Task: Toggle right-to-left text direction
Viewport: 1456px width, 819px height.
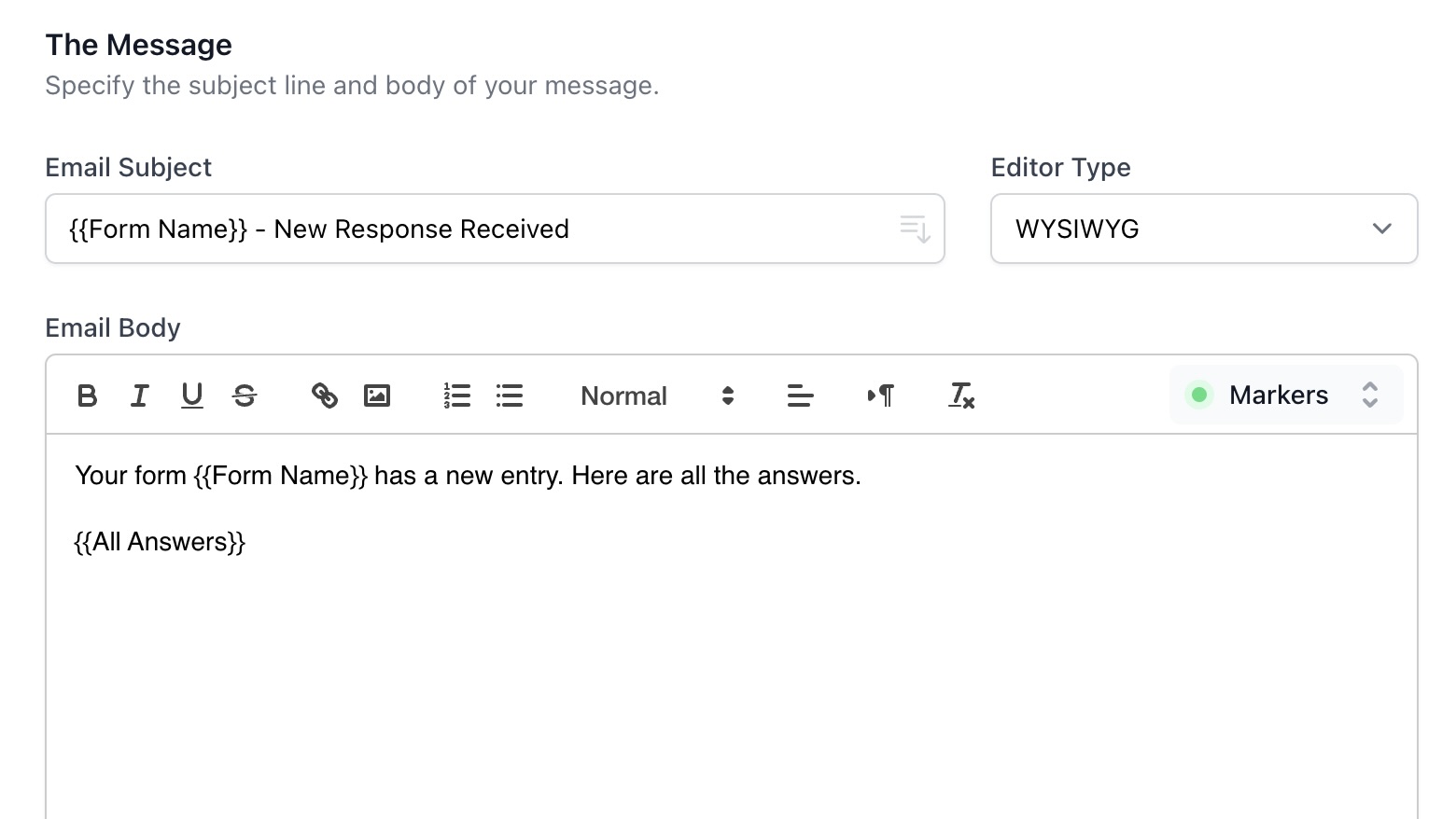Action: coord(880,396)
